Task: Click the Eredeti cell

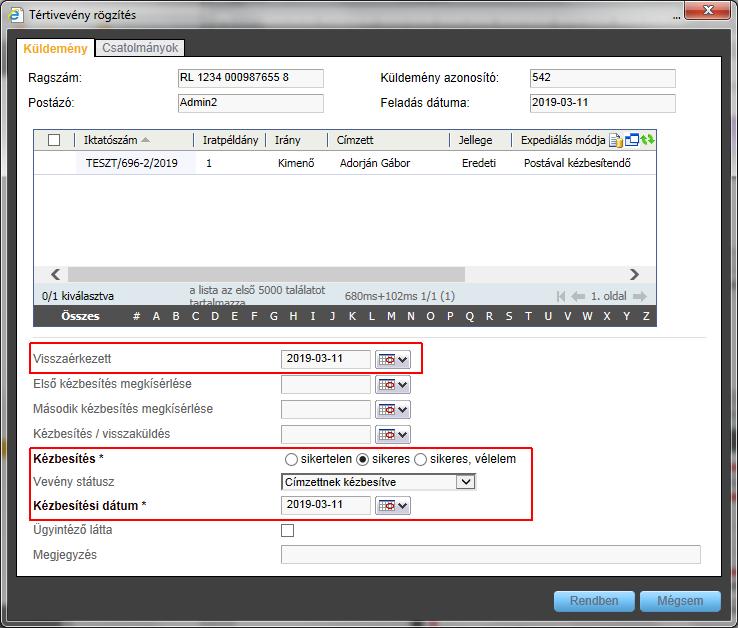Action: point(479,163)
